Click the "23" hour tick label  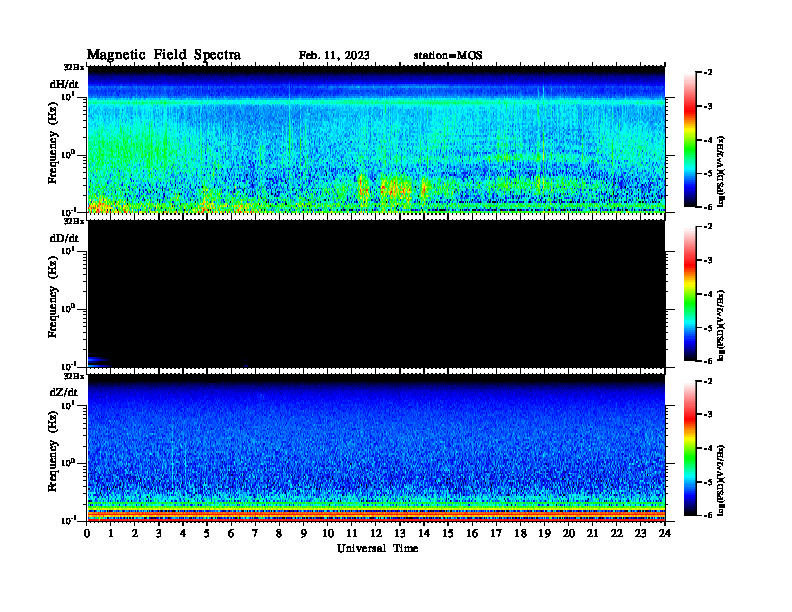(640, 533)
